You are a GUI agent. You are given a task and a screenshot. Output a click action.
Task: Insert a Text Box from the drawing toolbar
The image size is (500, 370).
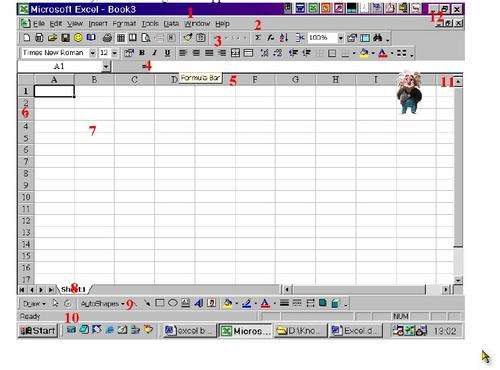click(x=186, y=303)
